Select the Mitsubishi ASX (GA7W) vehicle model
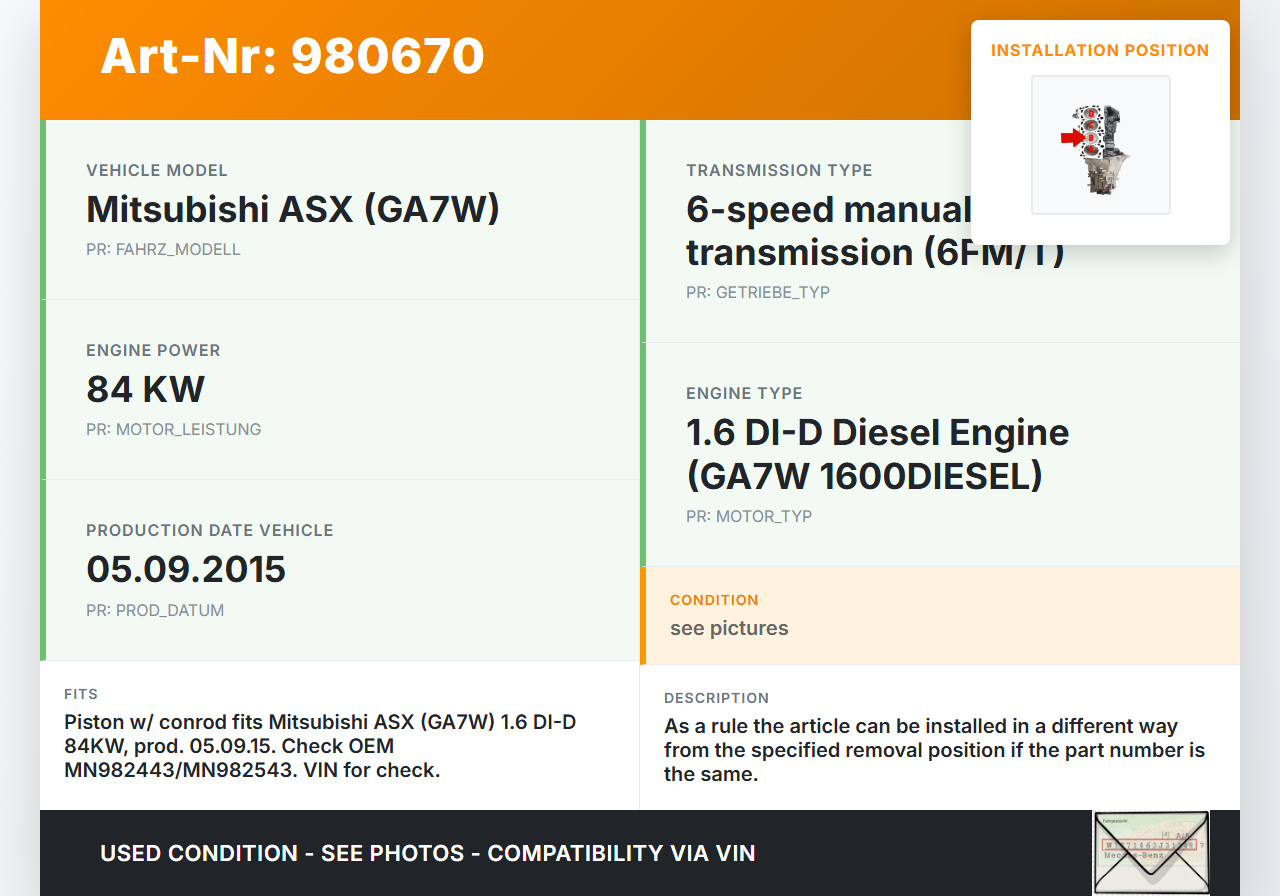The width and height of the screenshot is (1280, 896). [x=292, y=209]
